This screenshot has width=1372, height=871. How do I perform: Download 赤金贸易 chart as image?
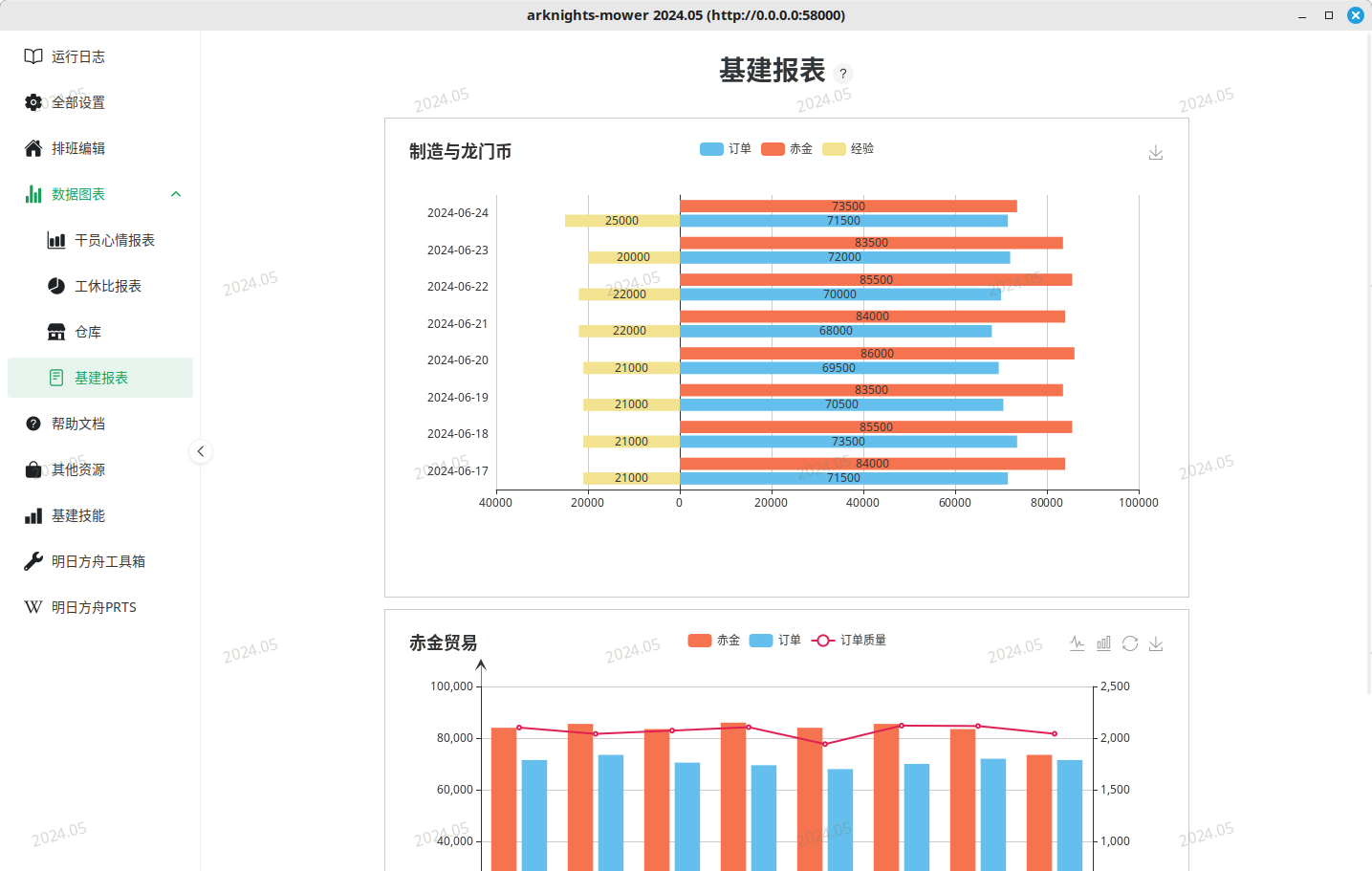pyautogui.click(x=1156, y=643)
